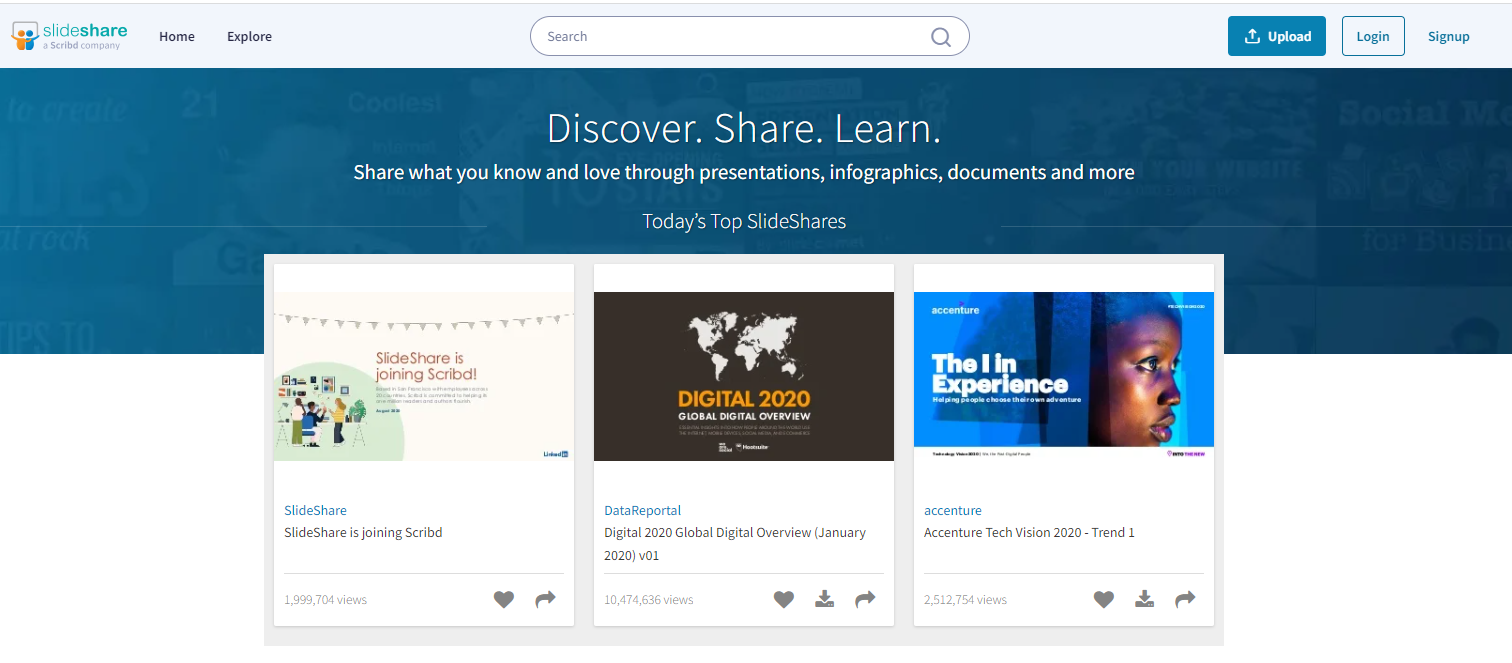Open the Explore menu item
This screenshot has height=663, width=1512.
[x=249, y=36]
